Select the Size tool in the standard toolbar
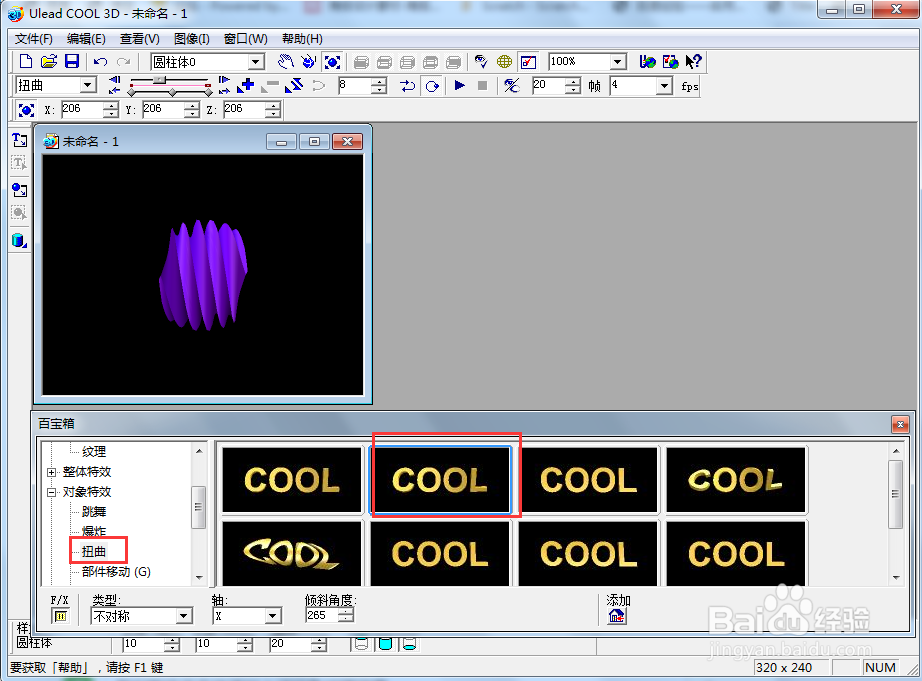The image size is (922, 681). [x=333, y=62]
